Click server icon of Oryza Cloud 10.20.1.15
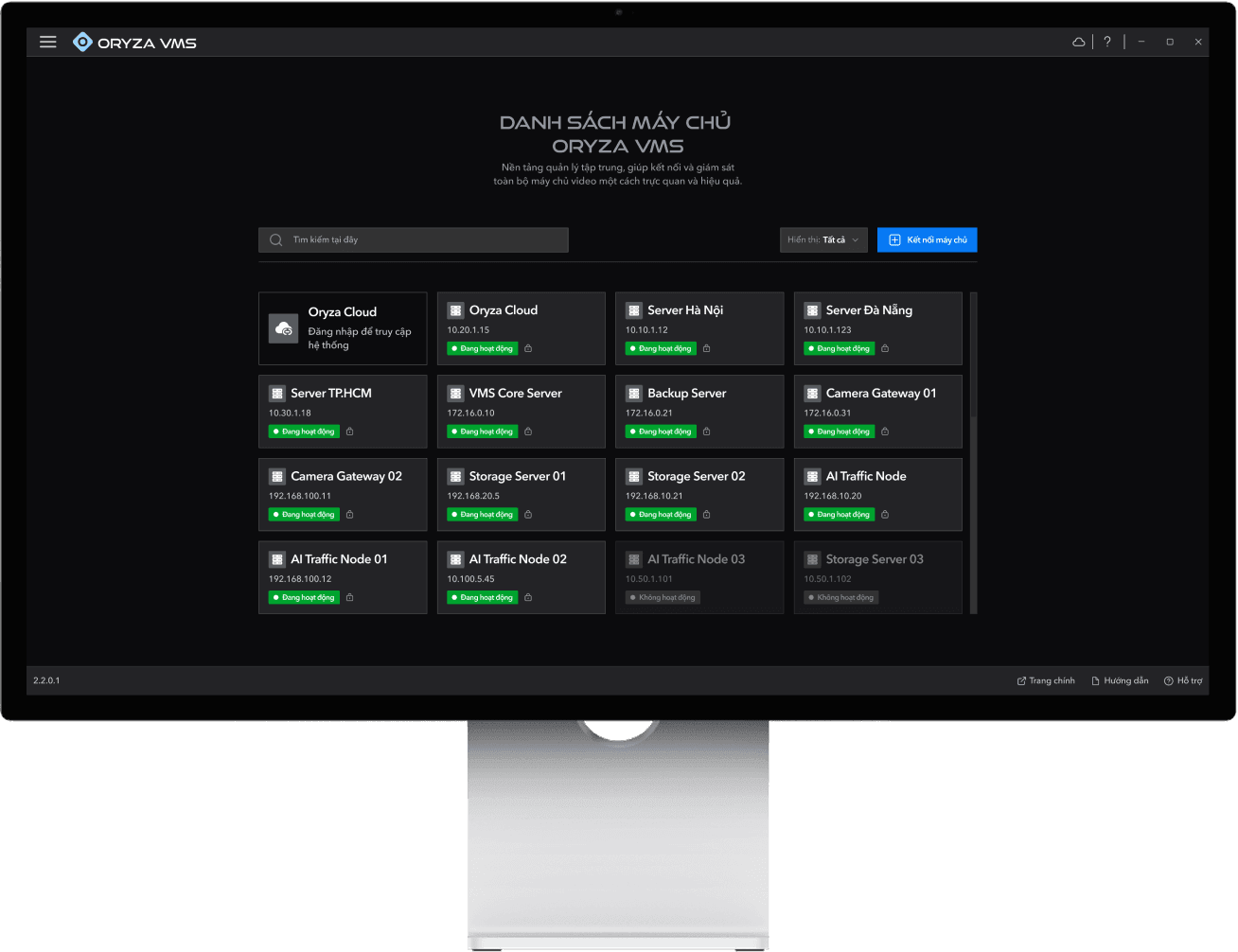The width and height of the screenshot is (1238, 952). 455,310
